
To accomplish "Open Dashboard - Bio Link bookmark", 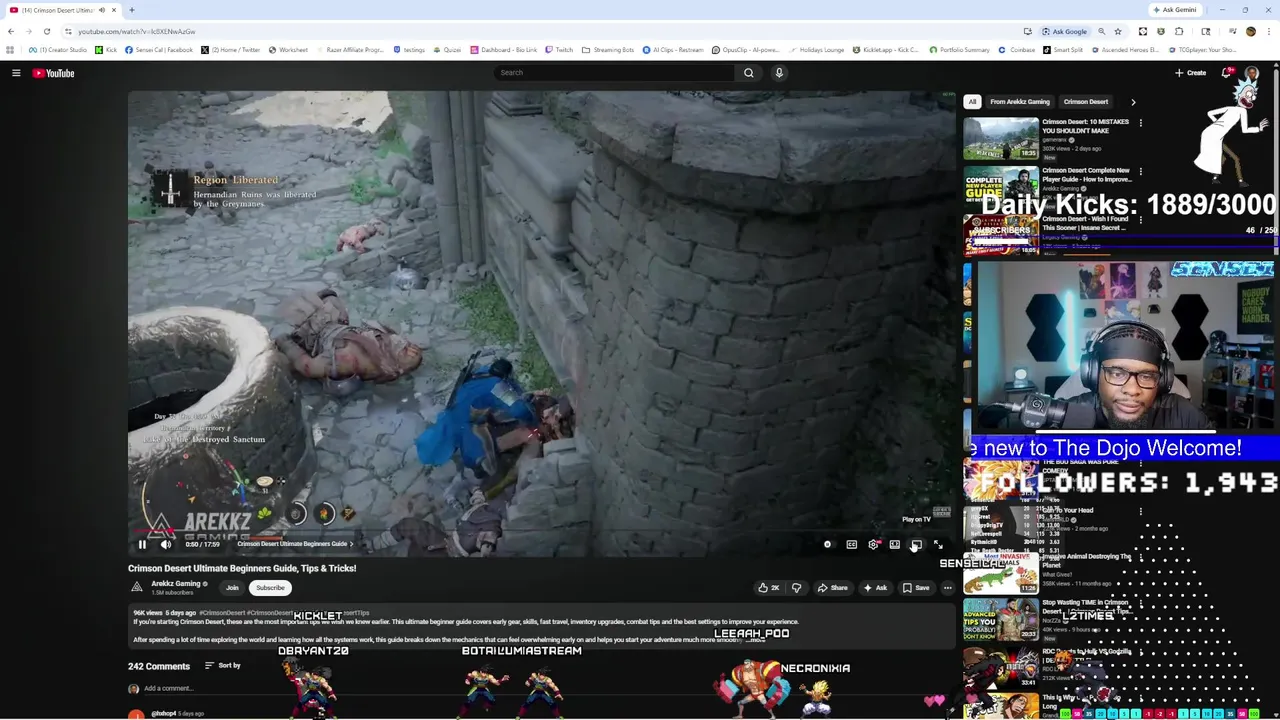I will [x=503, y=50].
